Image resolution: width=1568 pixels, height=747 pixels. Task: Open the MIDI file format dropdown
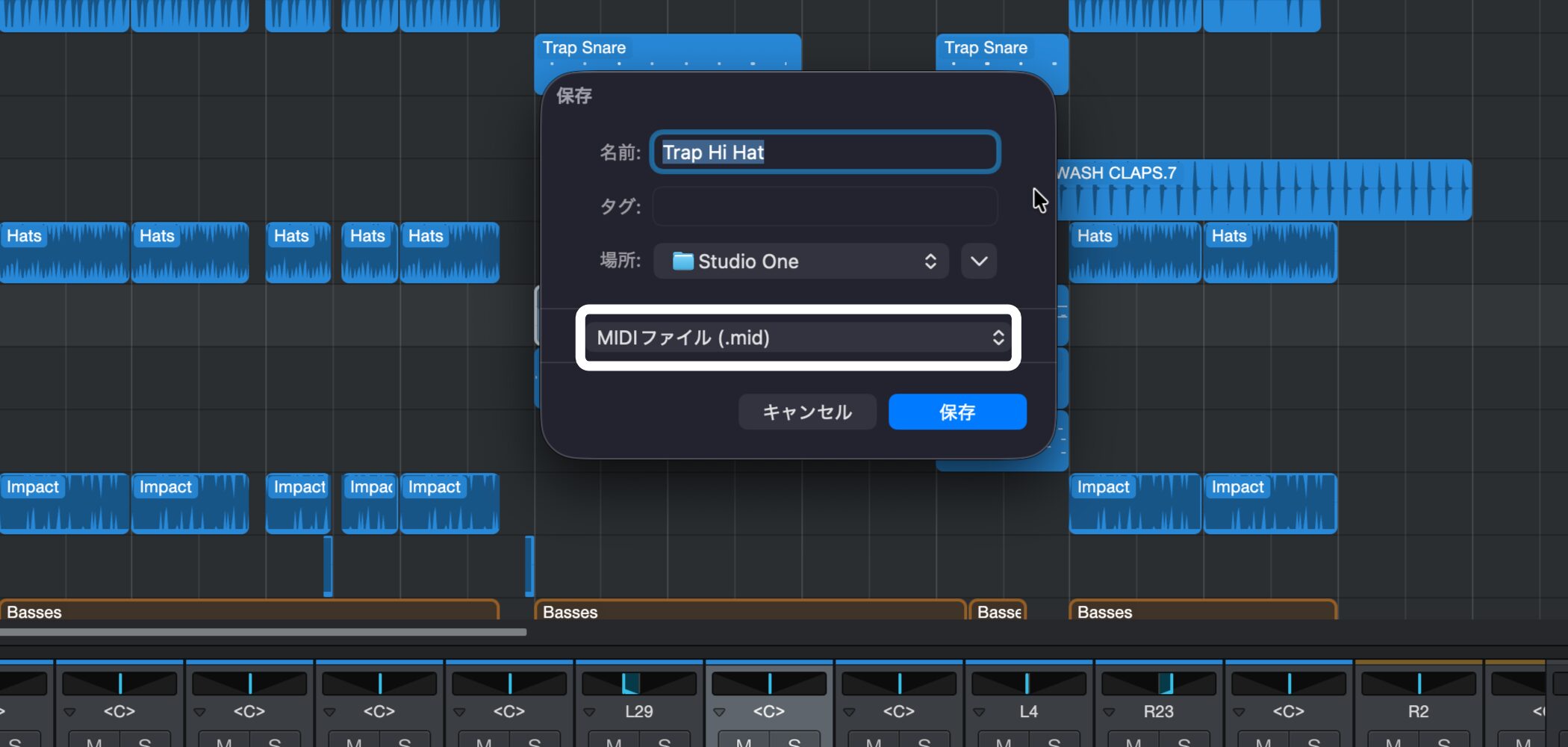[x=797, y=338]
